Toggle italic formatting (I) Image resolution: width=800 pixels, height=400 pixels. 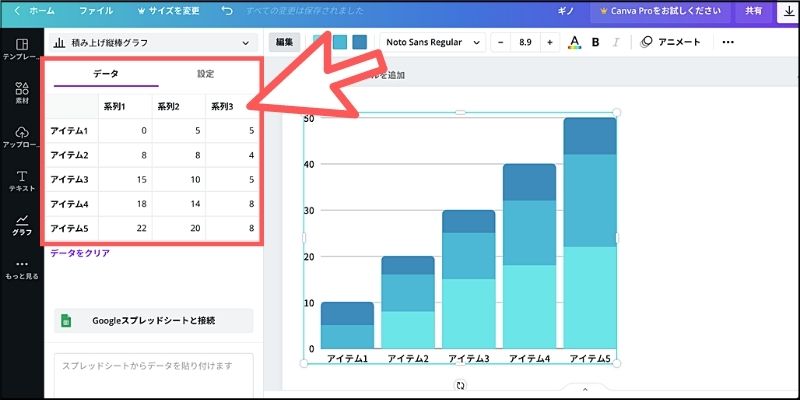coord(616,42)
